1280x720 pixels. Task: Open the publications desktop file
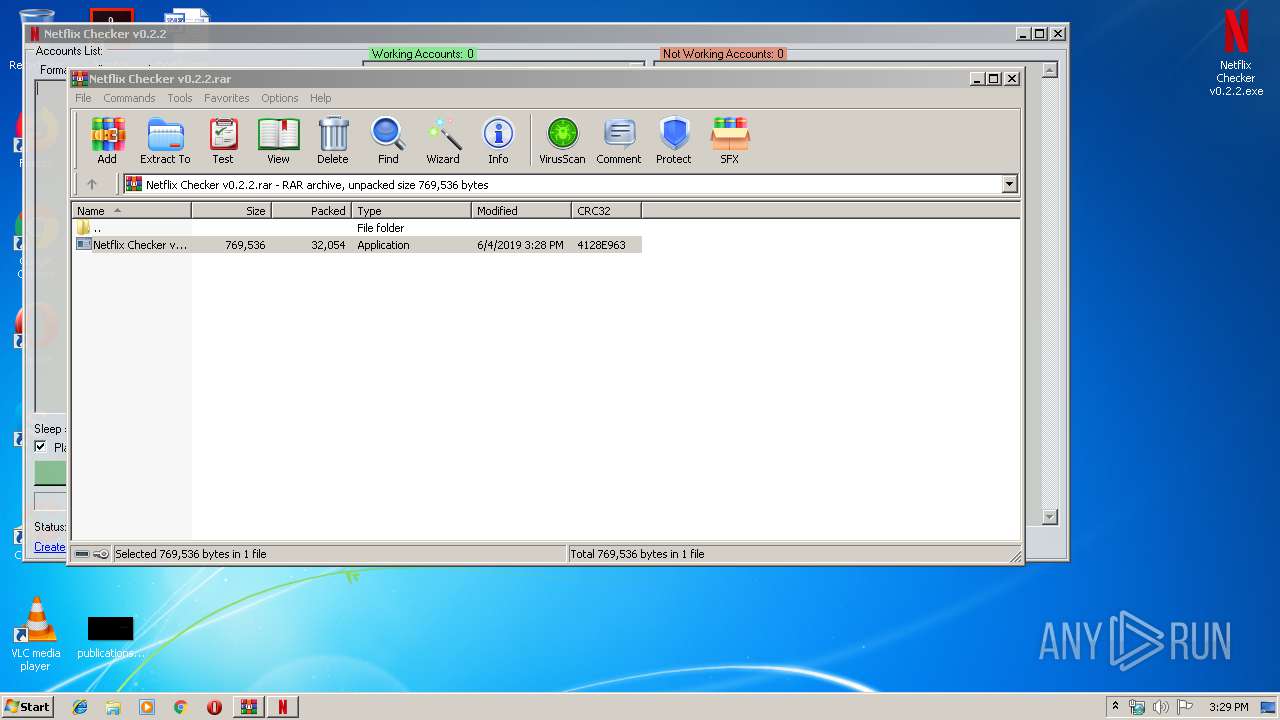(110, 637)
